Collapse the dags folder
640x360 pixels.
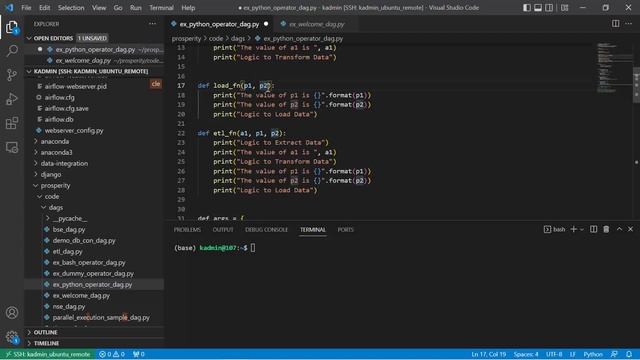pyautogui.click(x=56, y=207)
